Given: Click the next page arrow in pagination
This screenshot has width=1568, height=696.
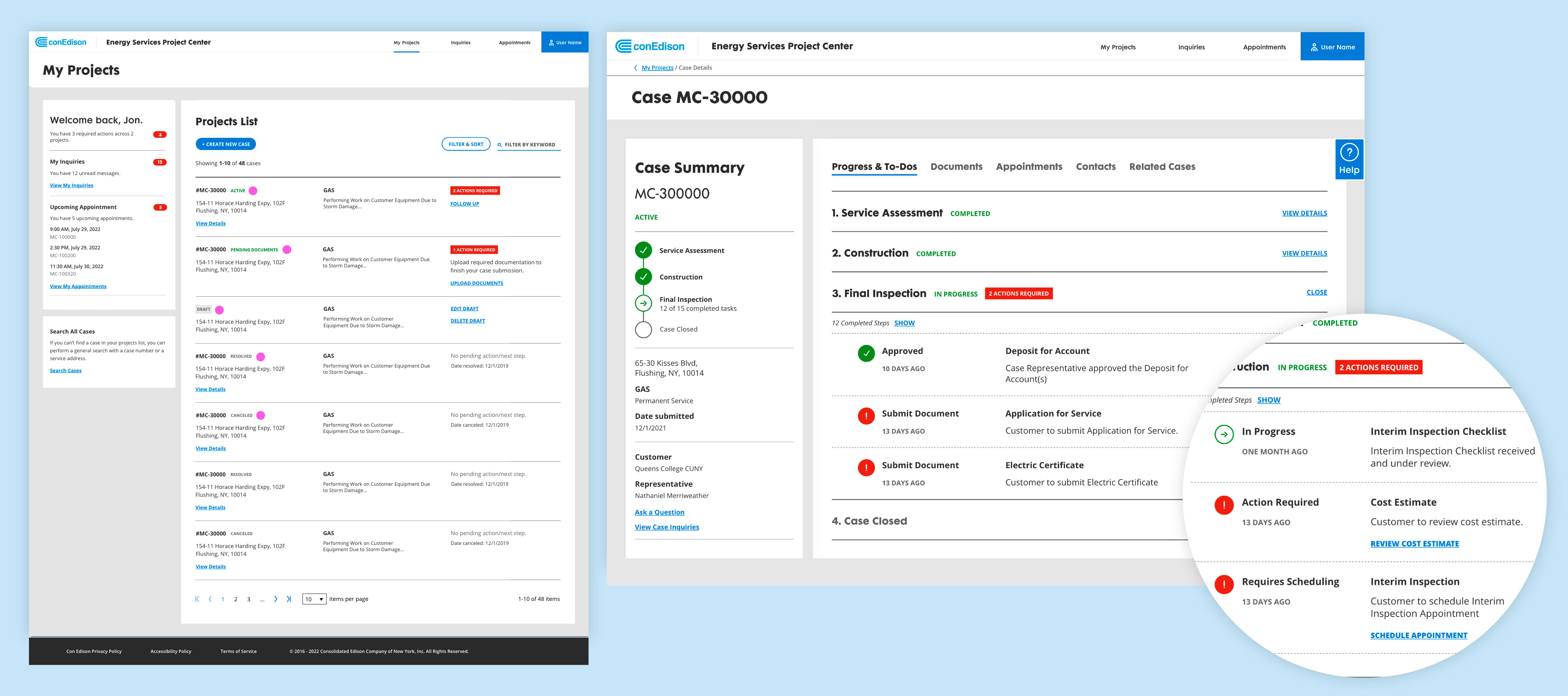Looking at the screenshot, I should (x=276, y=599).
